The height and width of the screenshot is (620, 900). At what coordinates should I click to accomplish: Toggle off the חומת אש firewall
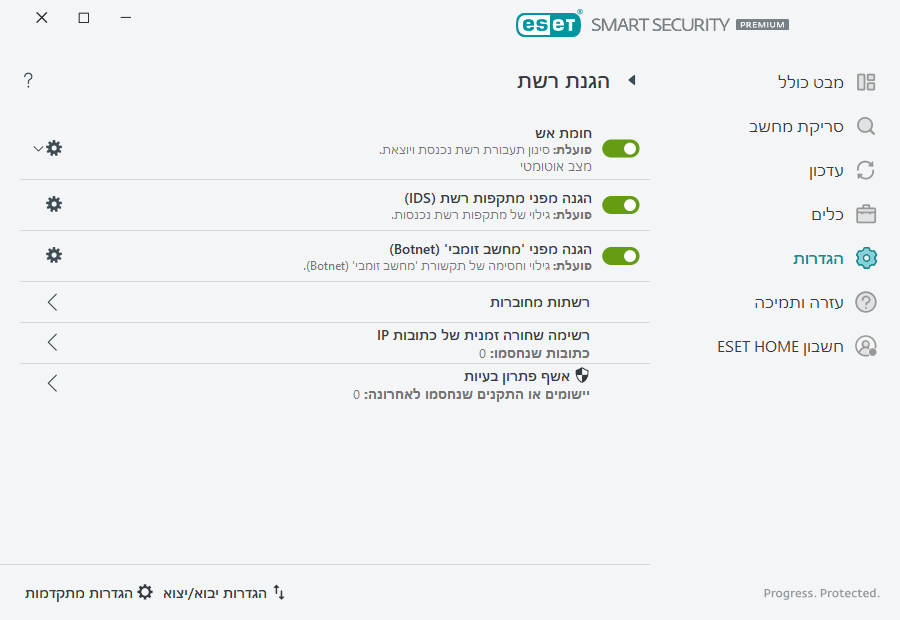pyautogui.click(x=620, y=148)
